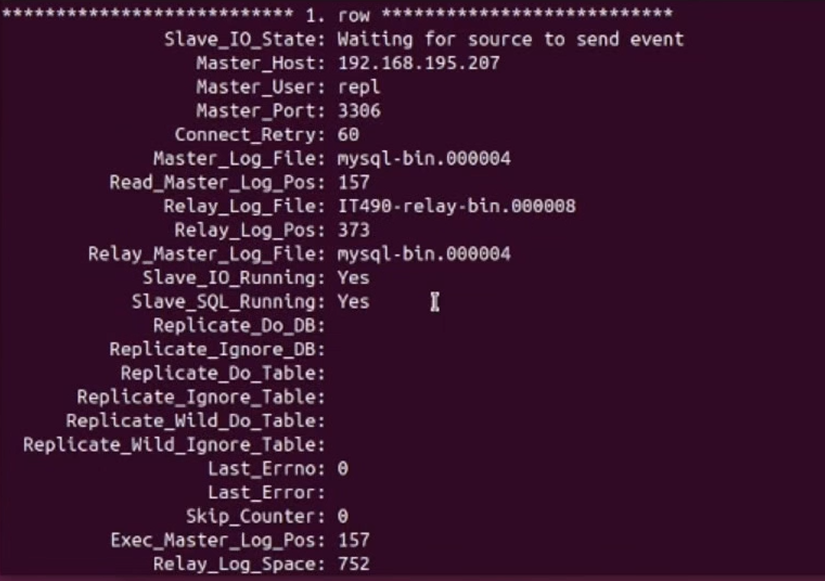The width and height of the screenshot is (825, 581).
Task: Click the Connect_Retry value 60
Action: (x=348, y=134)
